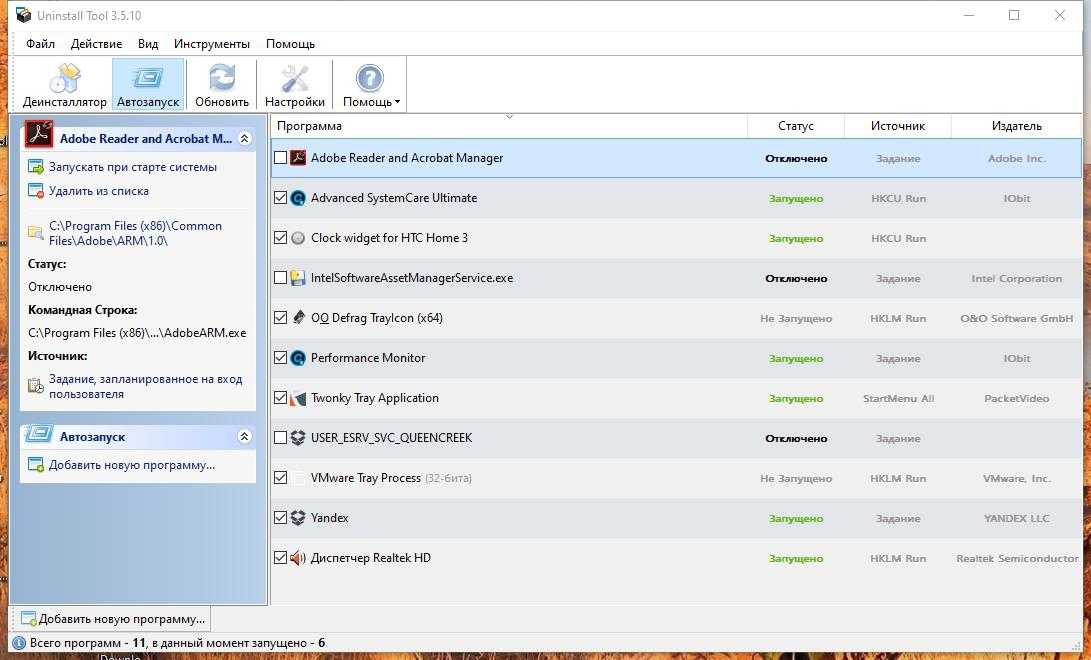The height and width of the screenshot is (660, 1091).
Task: Toggle the VMware Tray Process checkbox
Action: coord(280,478)
